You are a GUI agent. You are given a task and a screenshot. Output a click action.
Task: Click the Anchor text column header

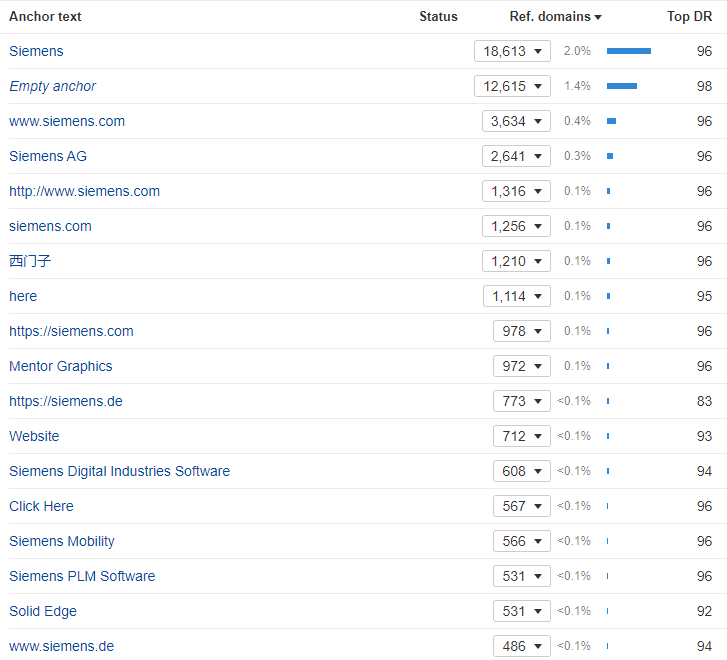click(45, 16)
